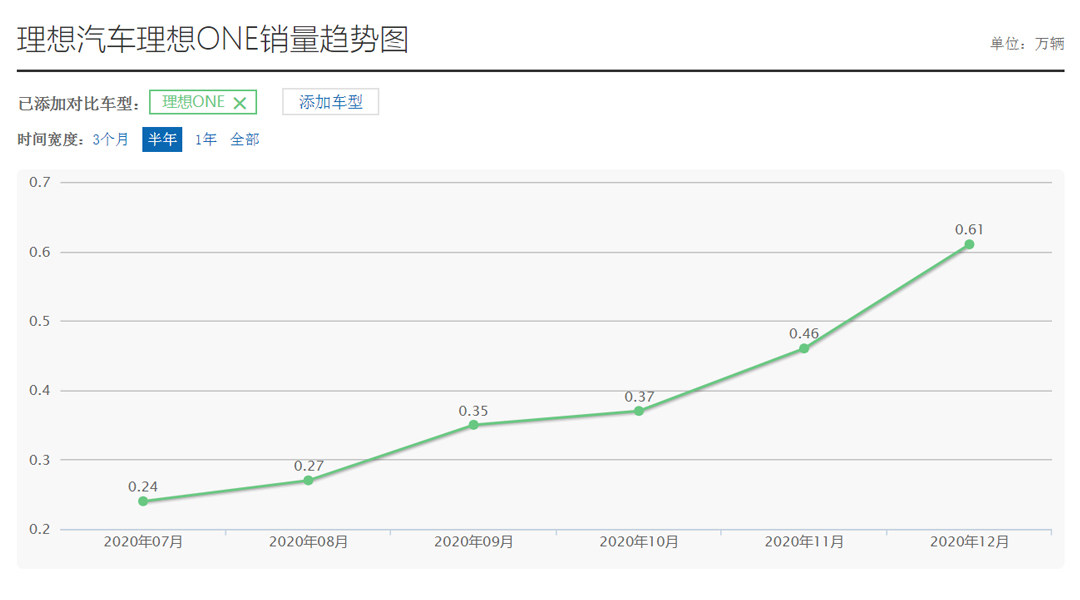The width and height of the screenshot is (1080, 600).
Task: Click the 2020年12月 axis label
Action: point(969,542)
